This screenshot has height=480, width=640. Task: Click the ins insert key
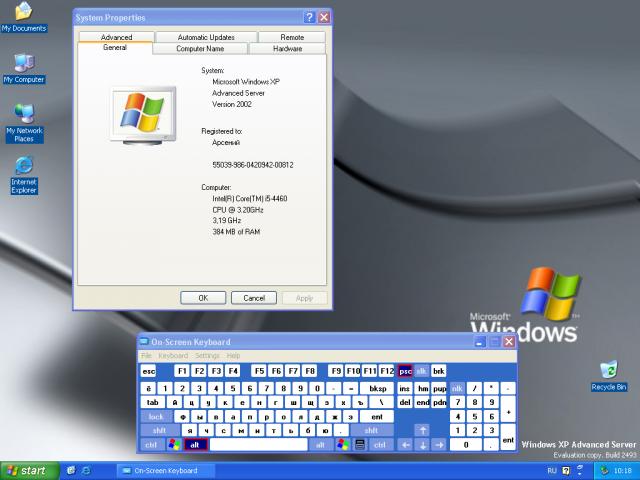pos(404,389)
